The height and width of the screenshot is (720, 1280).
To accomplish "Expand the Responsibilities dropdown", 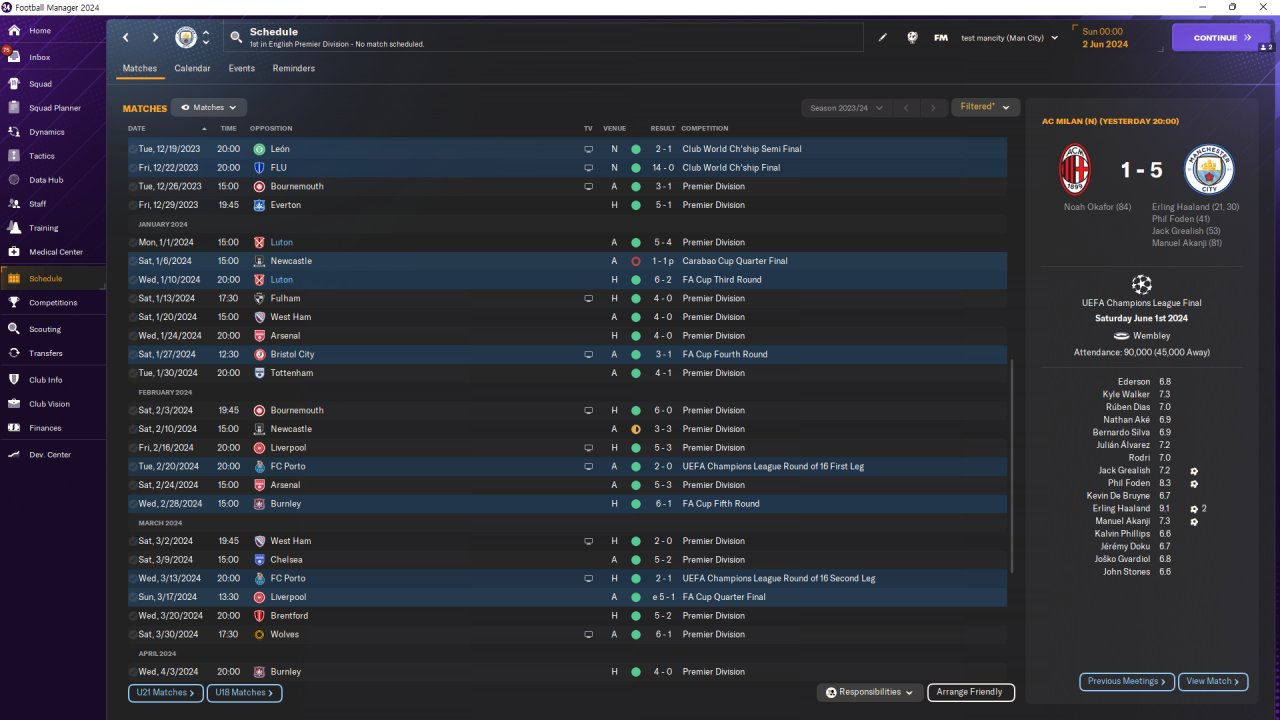I will (869, 692).
